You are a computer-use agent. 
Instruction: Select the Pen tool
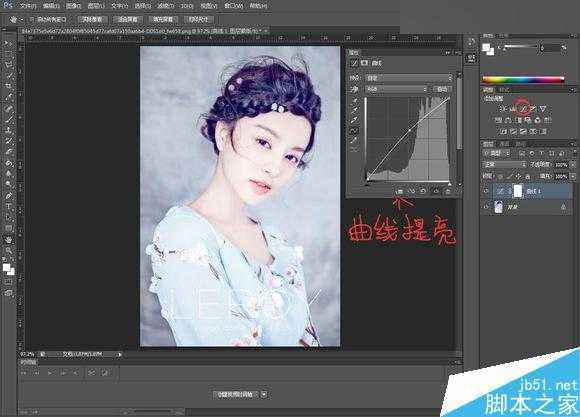pyautogui.click(x=8, y=195)
